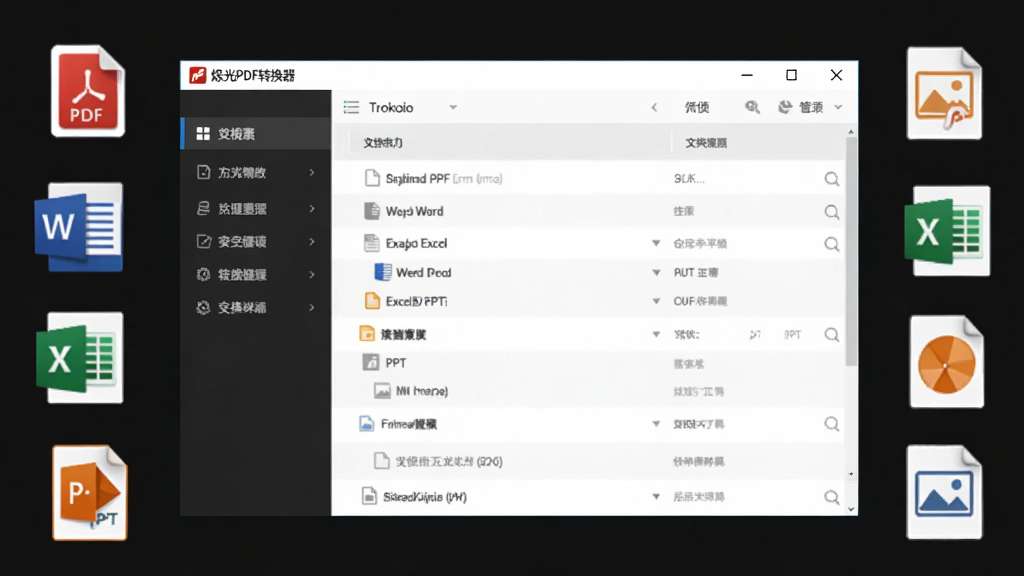The image size is (1024, 576).
Task: Expand the bottom gear sidebar item chevron
Action: pos(312,308)
